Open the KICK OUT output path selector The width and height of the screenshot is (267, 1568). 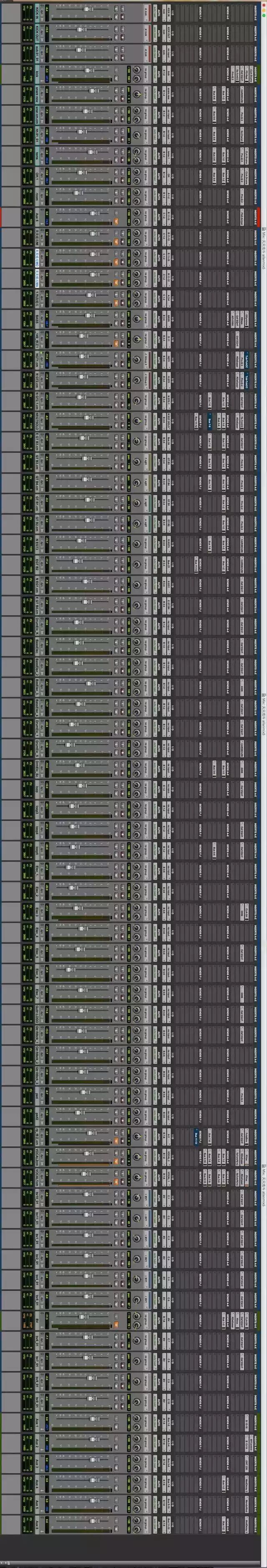click(165, 33)
